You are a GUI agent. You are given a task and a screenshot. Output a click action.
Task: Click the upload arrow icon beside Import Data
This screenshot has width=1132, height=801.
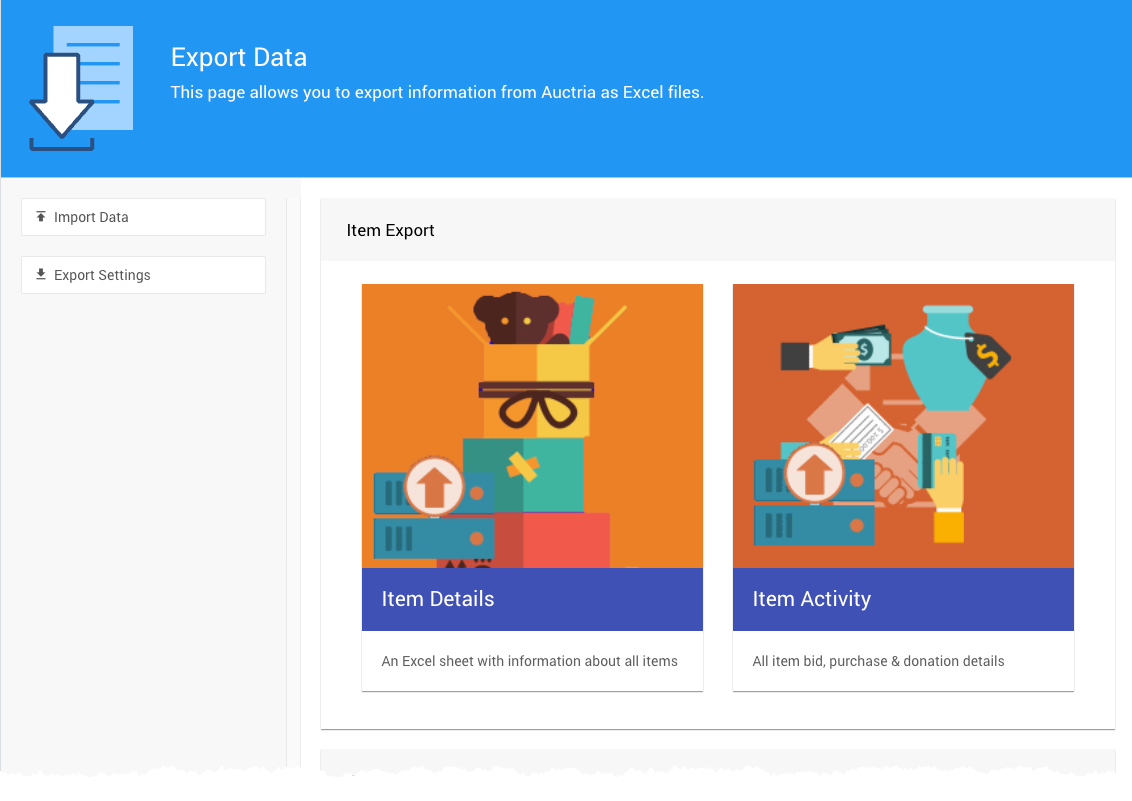[41, 216]
